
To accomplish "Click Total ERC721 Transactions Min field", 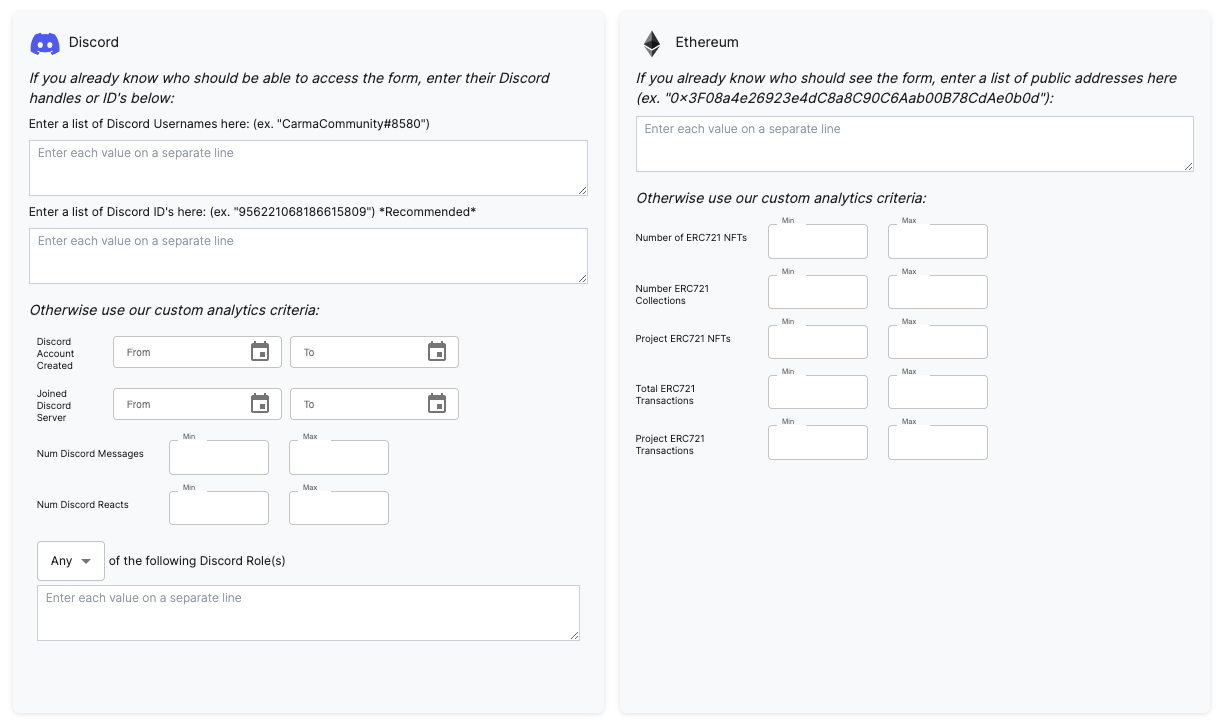I will (818, 392).
